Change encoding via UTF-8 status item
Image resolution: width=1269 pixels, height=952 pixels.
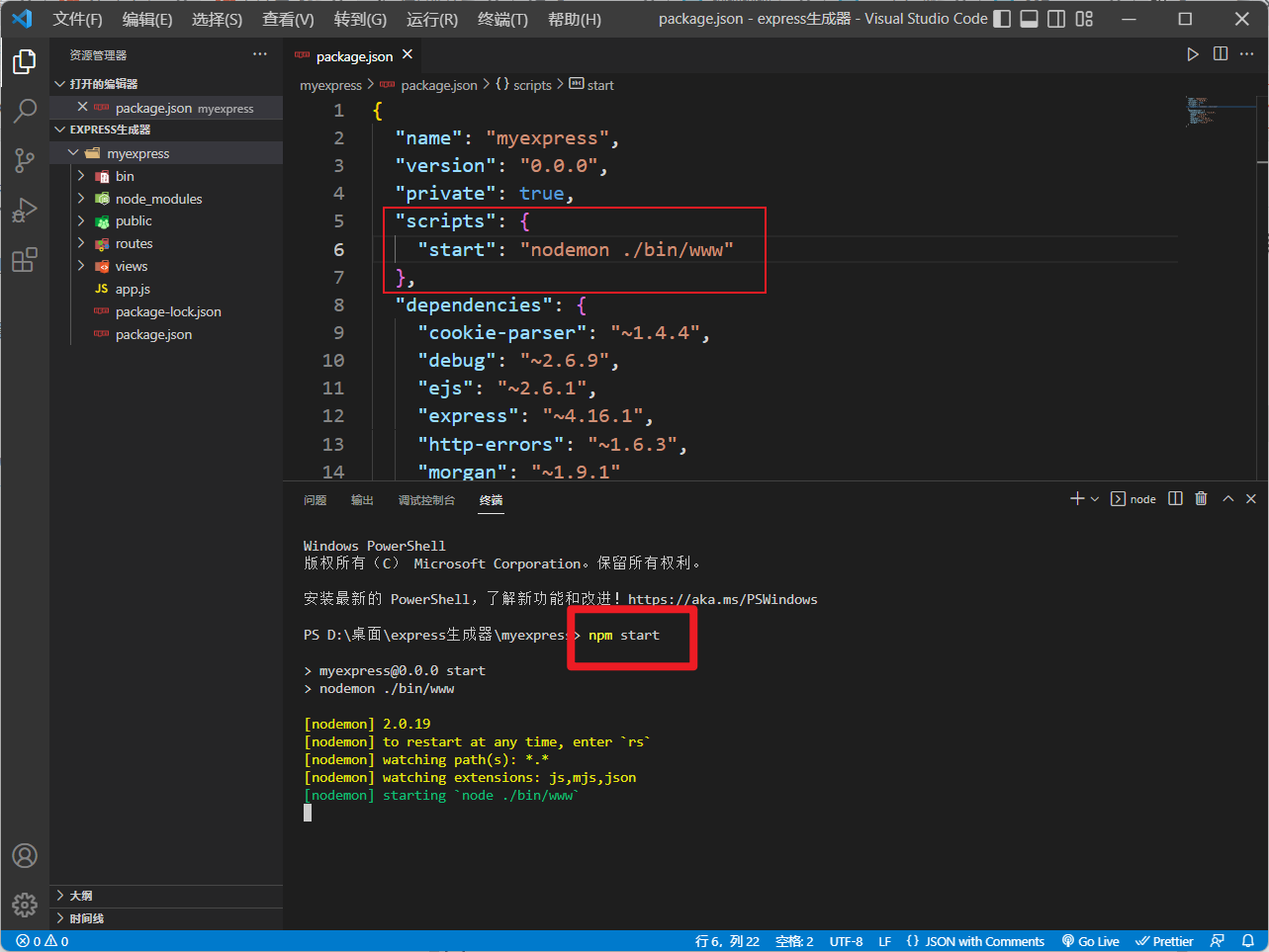846,941
